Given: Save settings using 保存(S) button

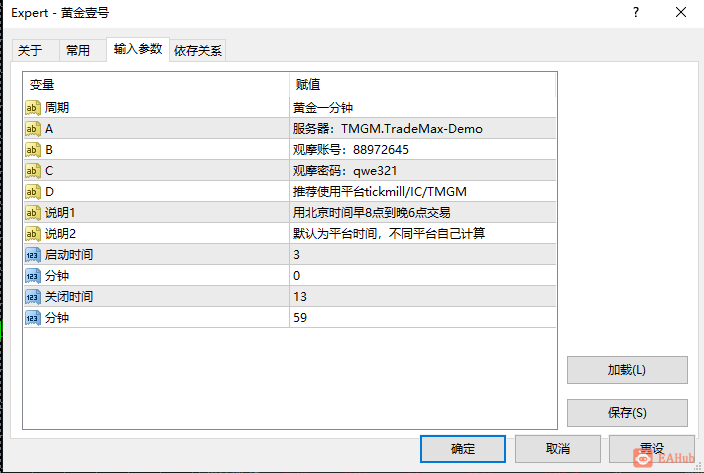Looking at the screenshot, I should (627, 413).
